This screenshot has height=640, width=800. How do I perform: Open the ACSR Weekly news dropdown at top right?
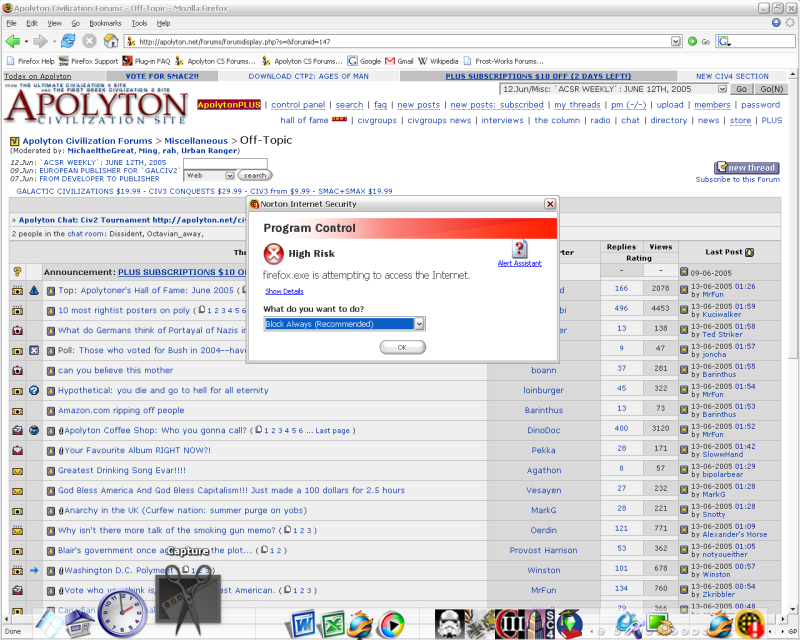coord(722,89)
